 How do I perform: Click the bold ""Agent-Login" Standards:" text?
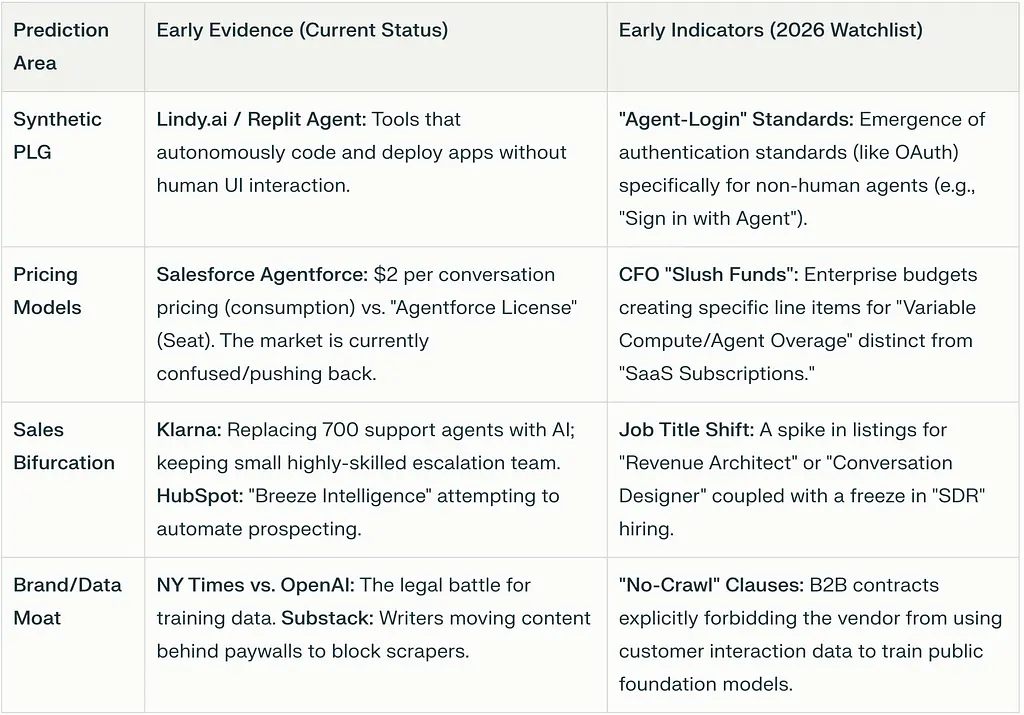pyautogui.click(x=736, y=119)
